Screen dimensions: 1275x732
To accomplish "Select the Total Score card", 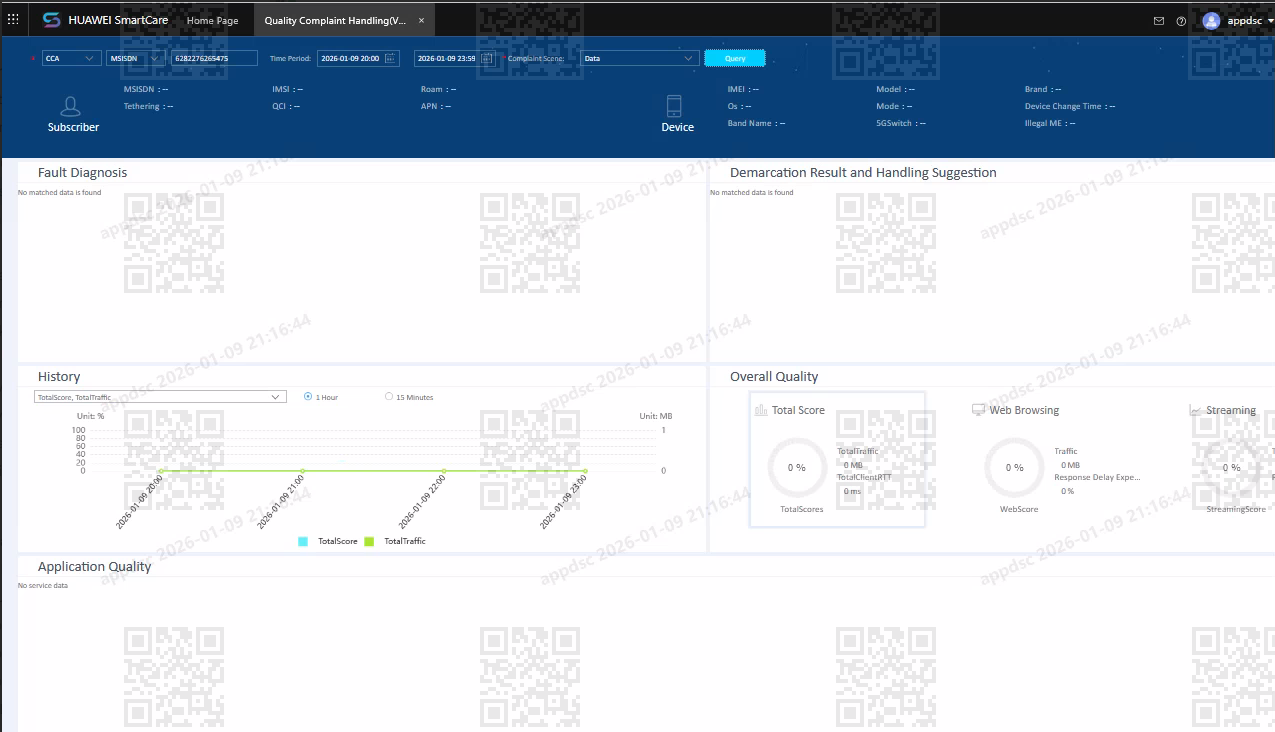I will (837, 459).
